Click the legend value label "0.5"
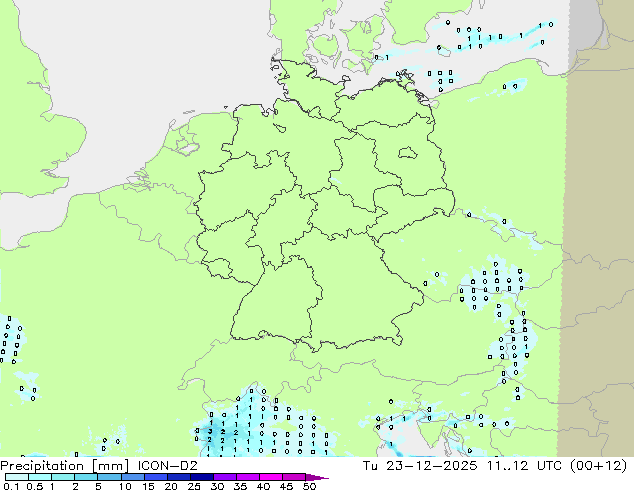The image size is (634, 490). click(34, 486)
